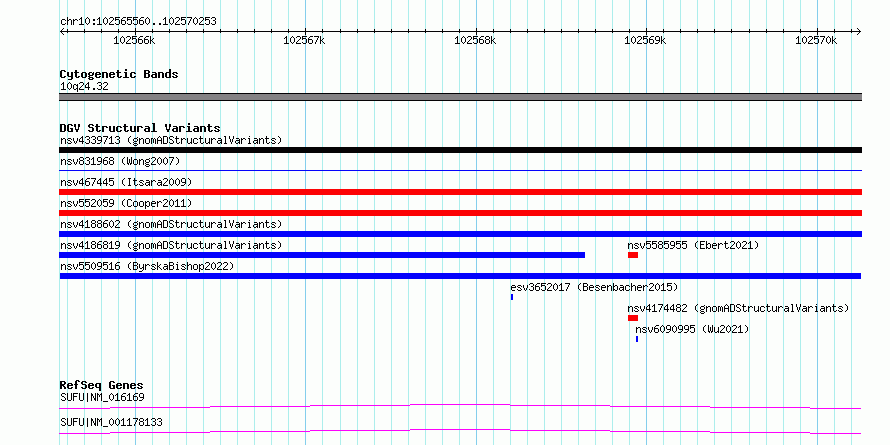This screenshot has width=890, height=445.
Task: Click the Cytogenetic Bands track title
Action: pos(119,74)
